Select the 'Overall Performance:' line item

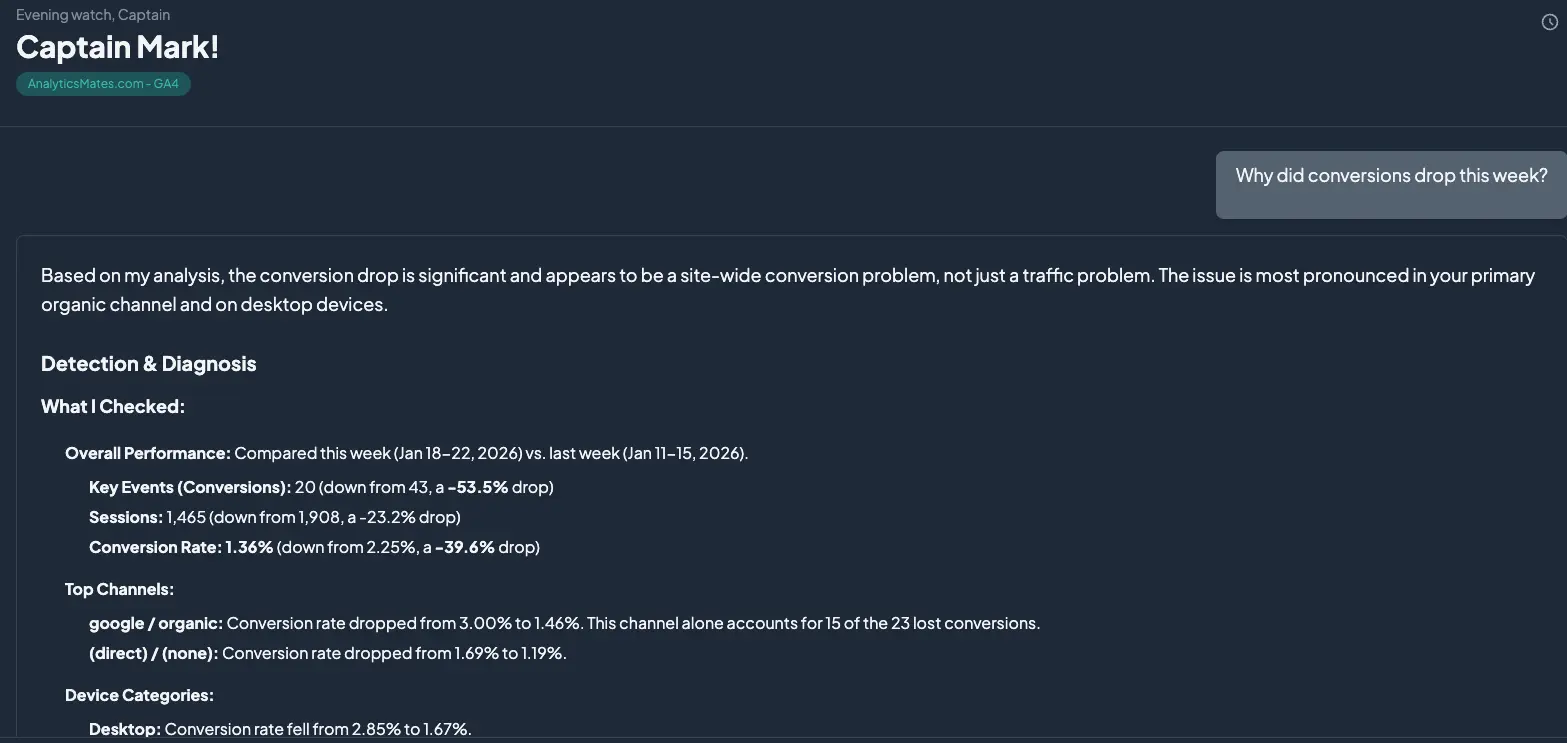click(147, 452)
